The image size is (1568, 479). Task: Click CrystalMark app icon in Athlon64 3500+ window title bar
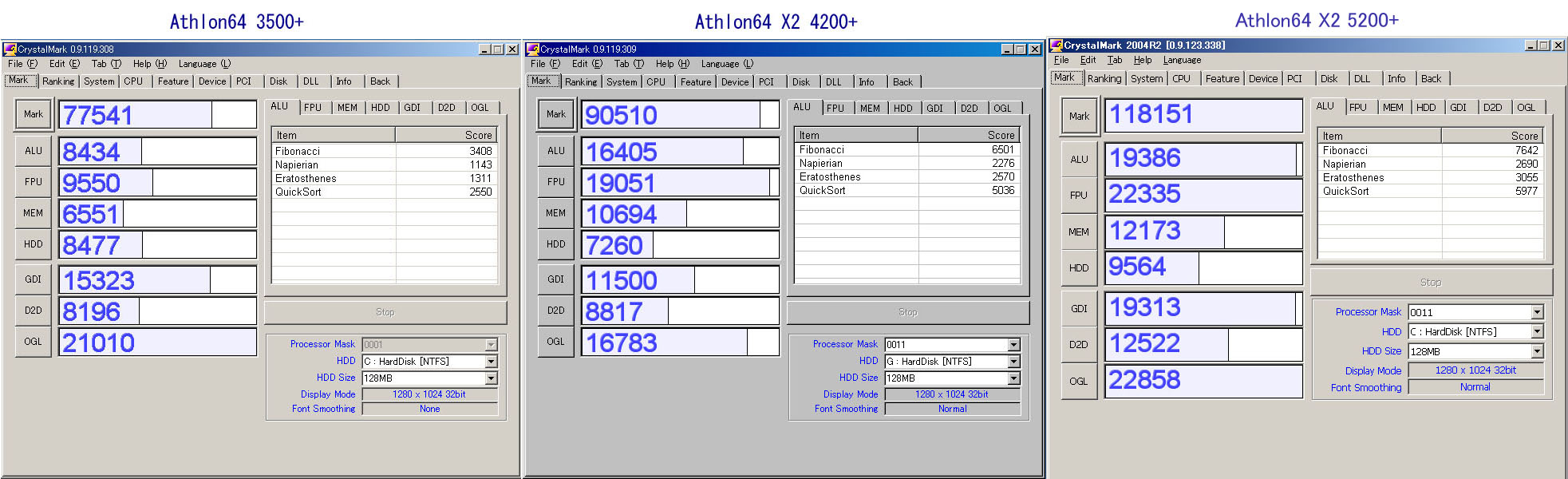coord(10,49)
